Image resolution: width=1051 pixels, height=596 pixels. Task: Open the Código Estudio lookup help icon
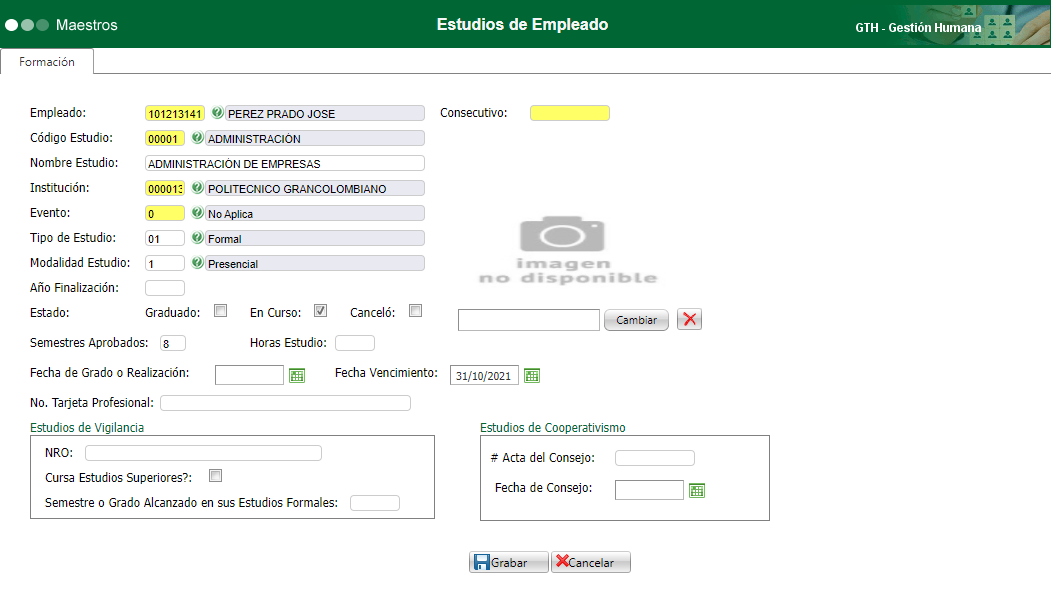click(198, 137)
